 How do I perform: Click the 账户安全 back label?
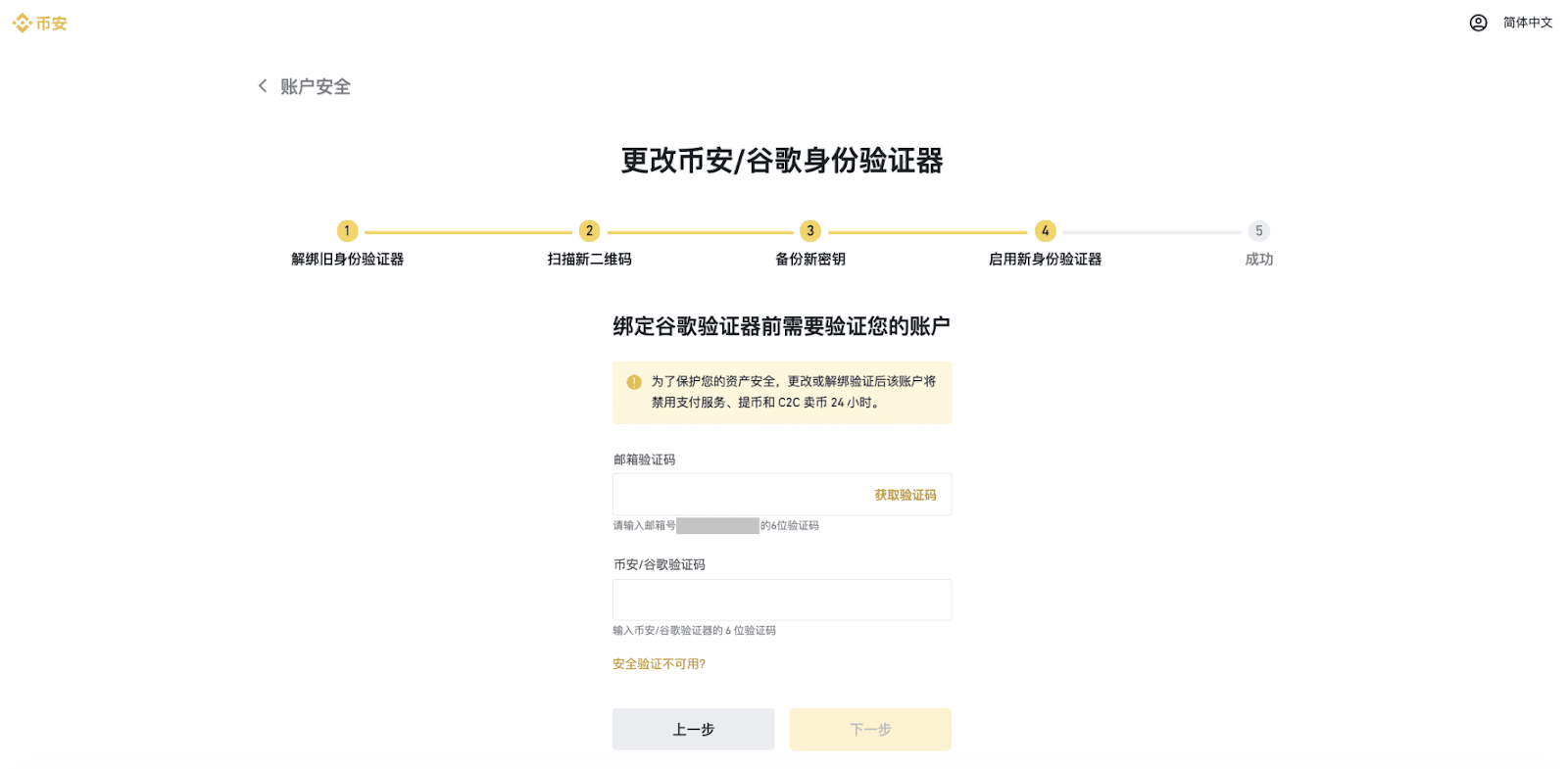(315, 86)
